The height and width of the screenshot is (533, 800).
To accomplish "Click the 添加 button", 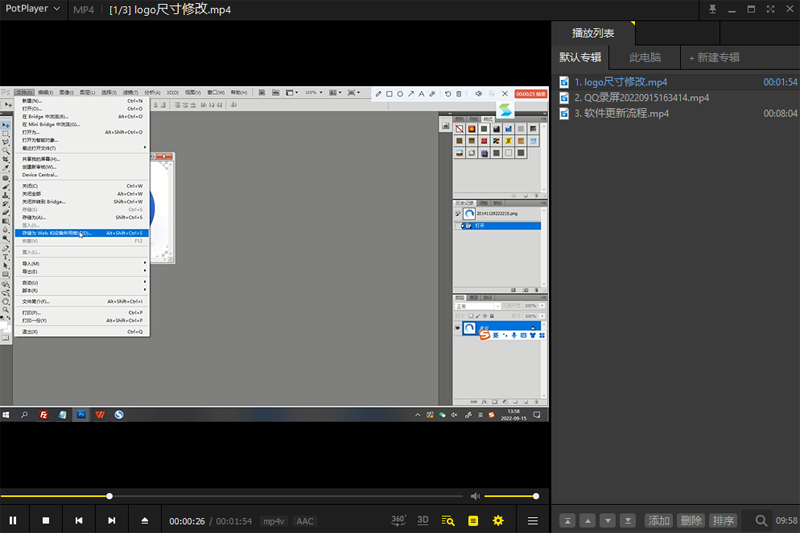I will (x=658, y=521).
